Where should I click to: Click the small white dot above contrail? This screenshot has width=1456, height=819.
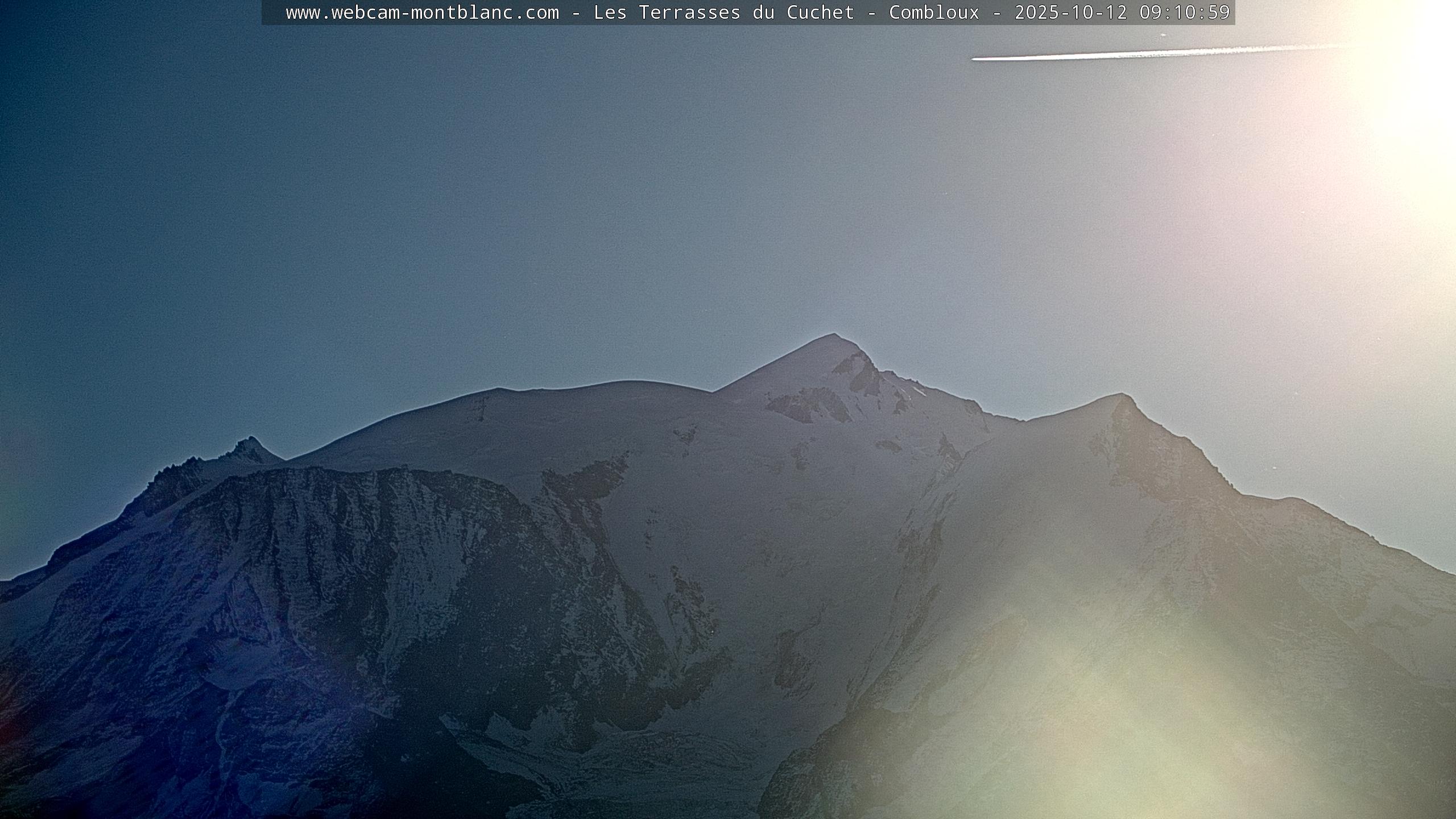[x=1163, y=35]
